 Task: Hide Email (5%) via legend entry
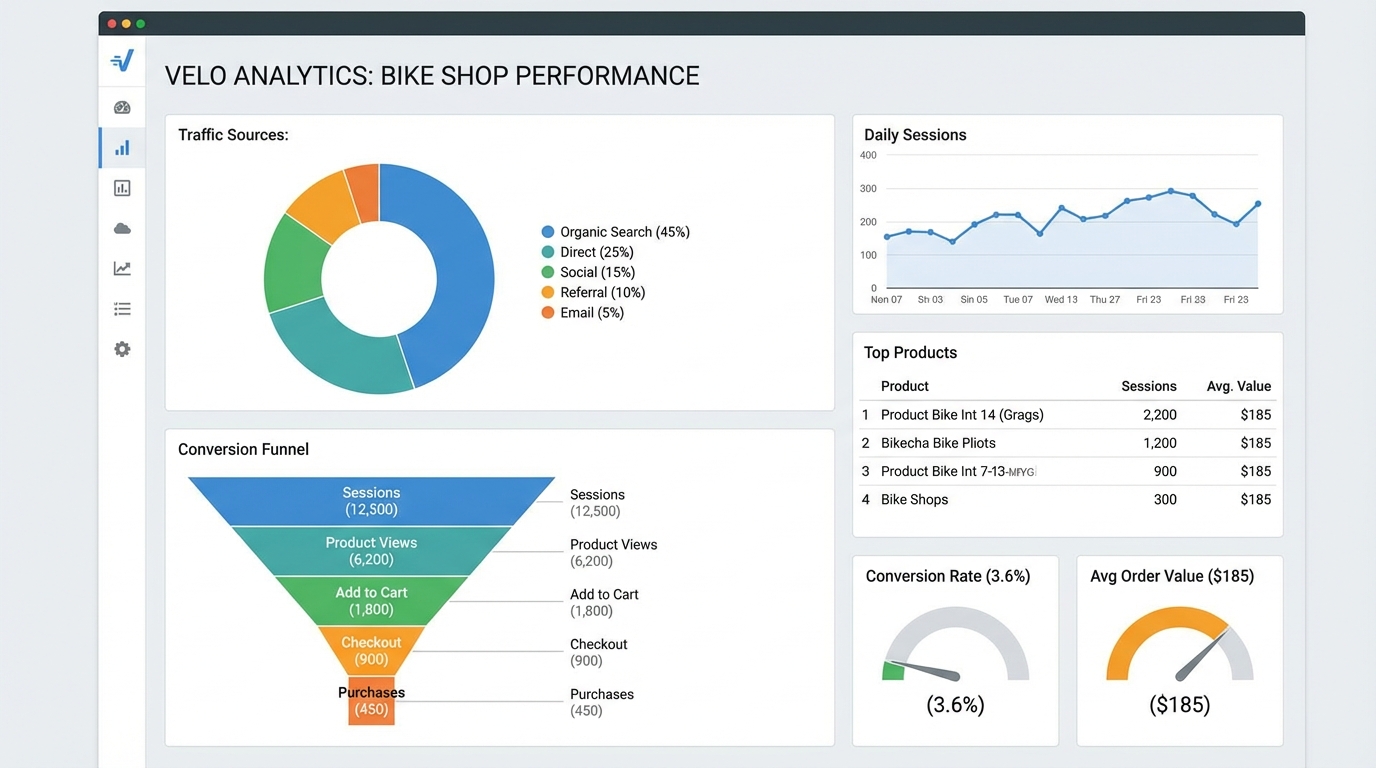click(x=590, y=312)
